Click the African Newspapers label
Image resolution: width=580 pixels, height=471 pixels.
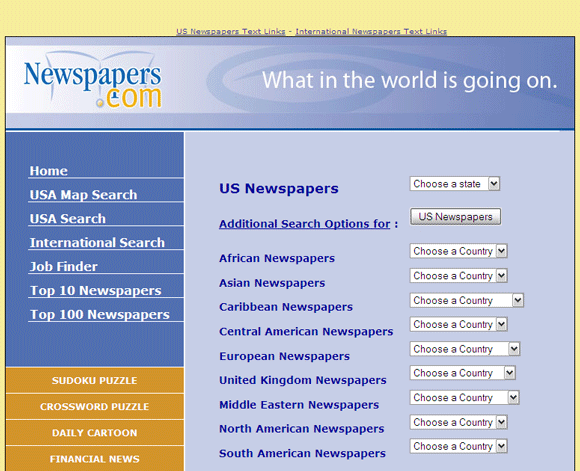(277, 258)
